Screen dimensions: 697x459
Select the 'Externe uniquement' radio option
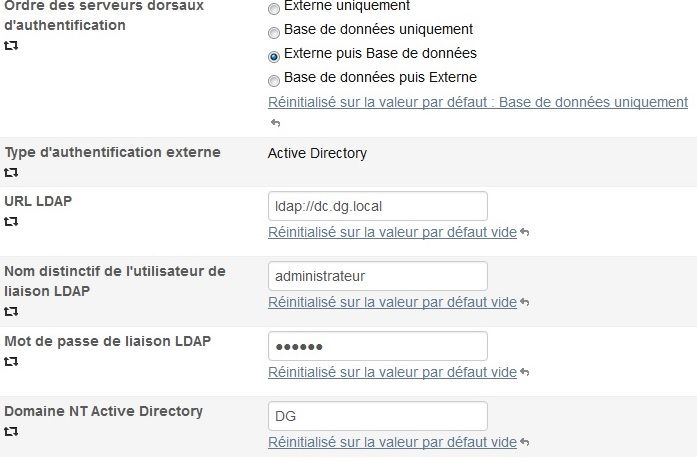click(274, 8)
